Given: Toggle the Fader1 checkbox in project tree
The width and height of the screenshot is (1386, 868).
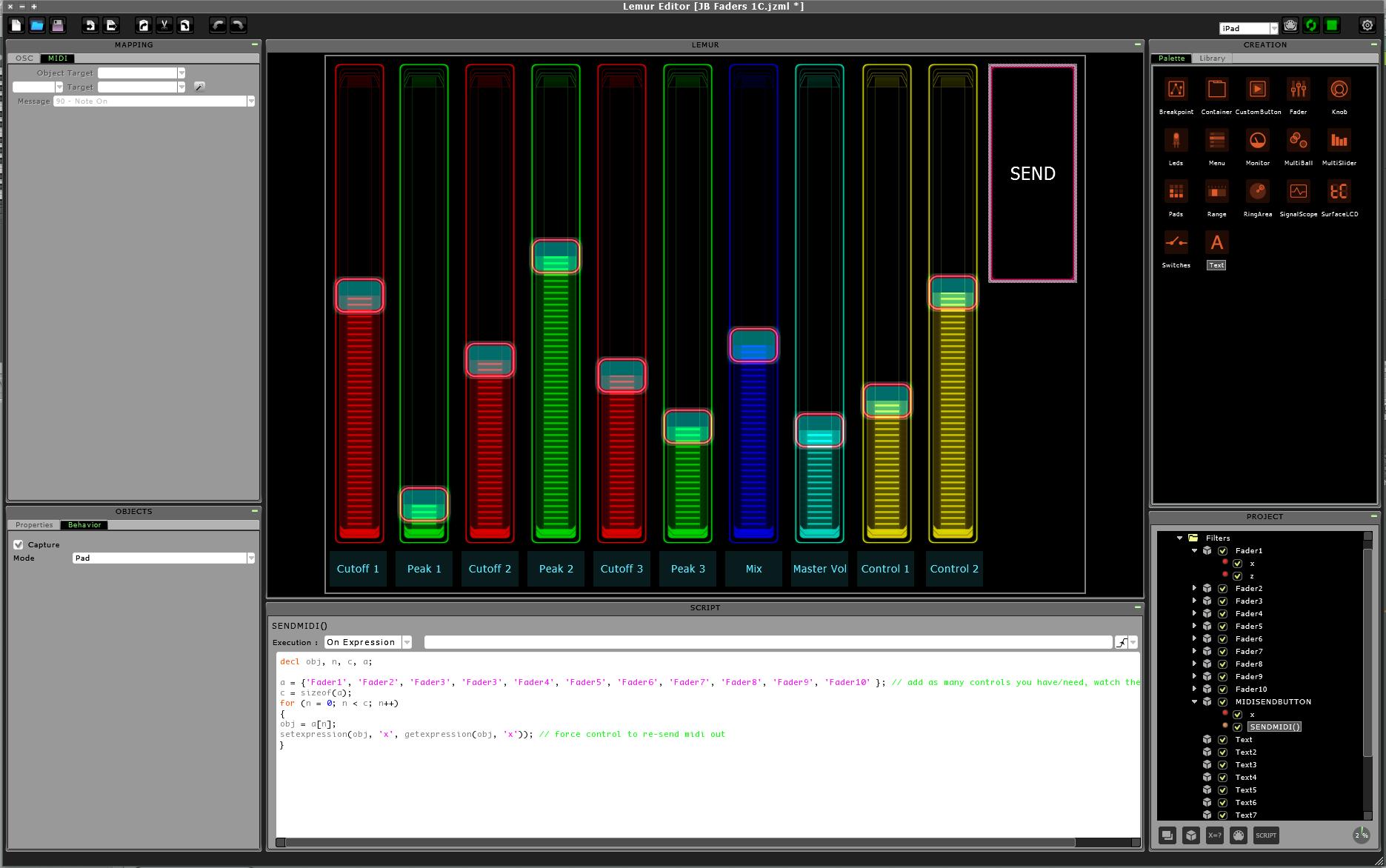Looking at the screenshot, I should [x=1223, y=551].
